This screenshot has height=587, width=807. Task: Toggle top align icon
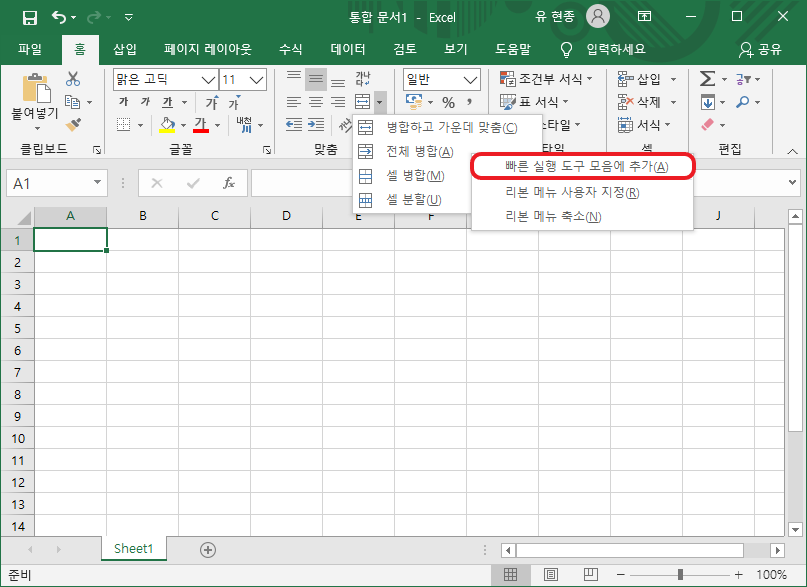coord(294,79)
